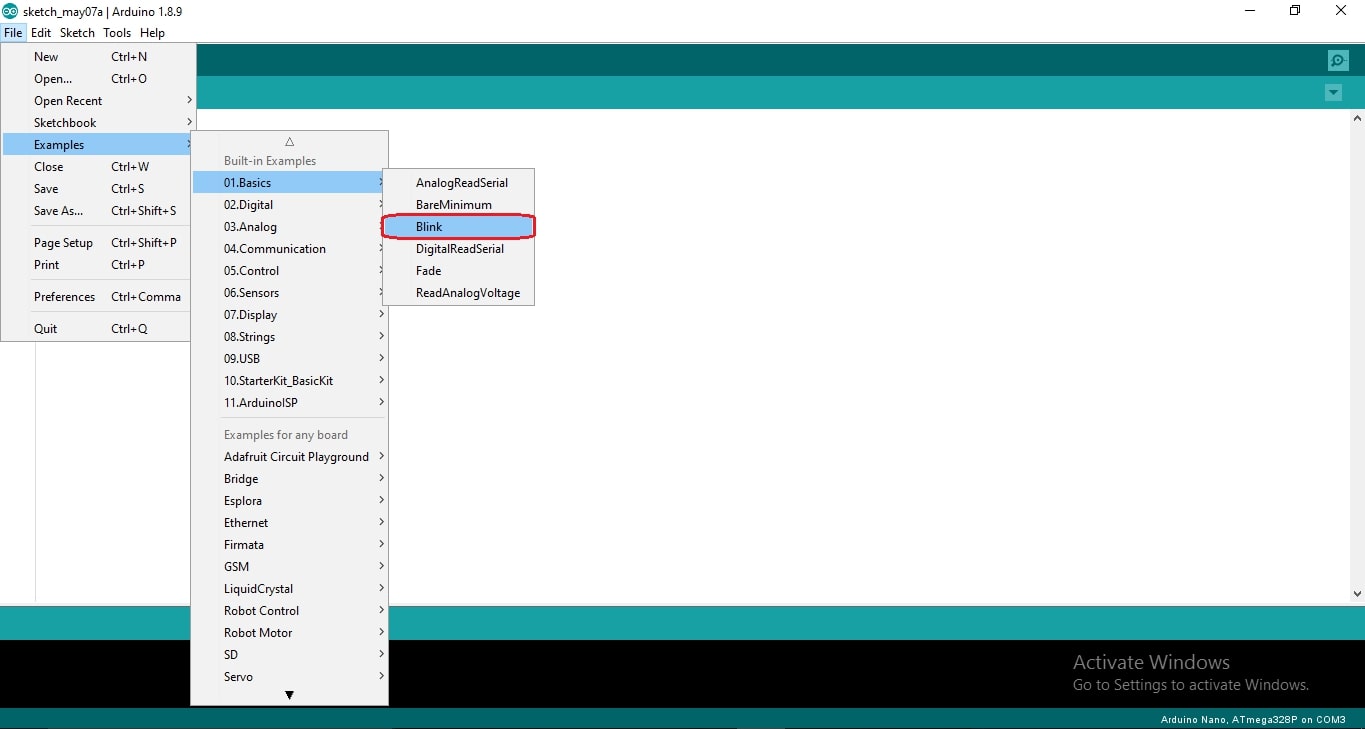Viewport: 1365px width, 729px height.
Task: Expand the Sketchbook submenu
Action: (98, 123)
